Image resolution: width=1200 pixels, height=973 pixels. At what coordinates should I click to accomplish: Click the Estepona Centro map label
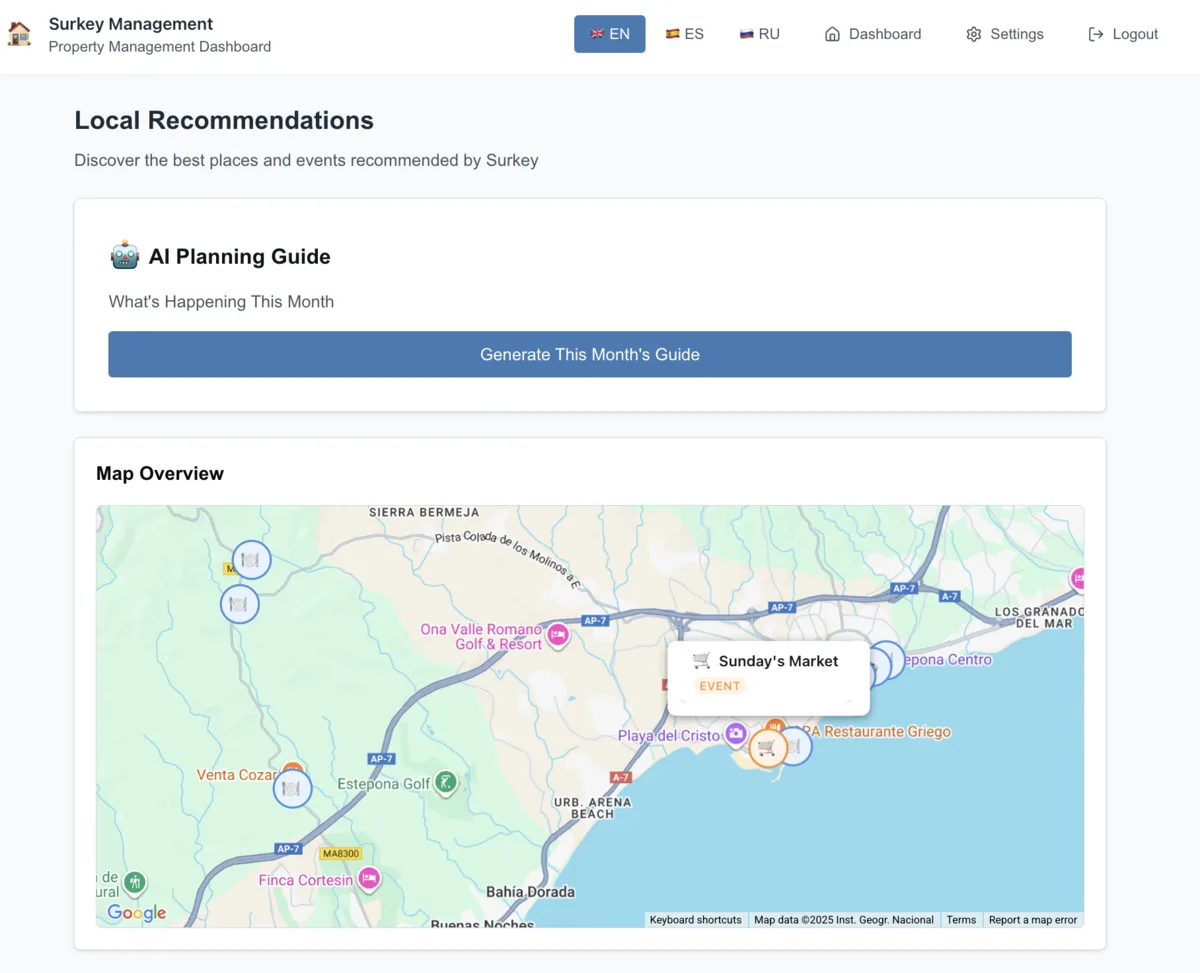coord(949,660)
